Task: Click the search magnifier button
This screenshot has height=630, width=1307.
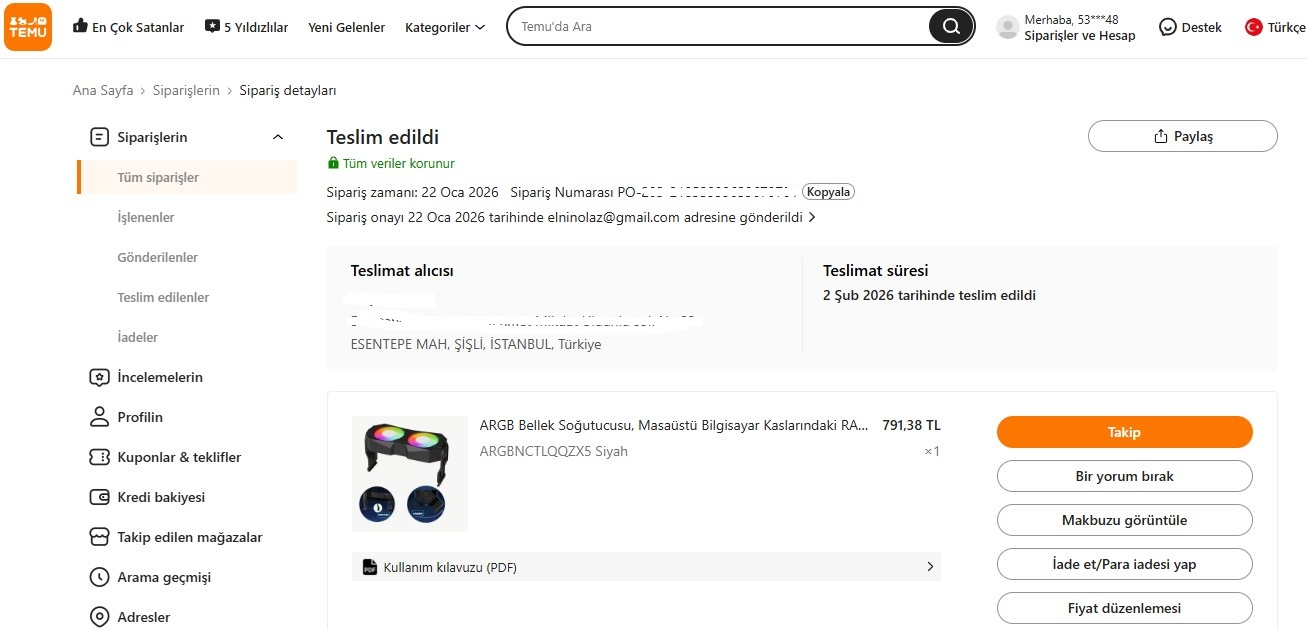Action: 950,27
